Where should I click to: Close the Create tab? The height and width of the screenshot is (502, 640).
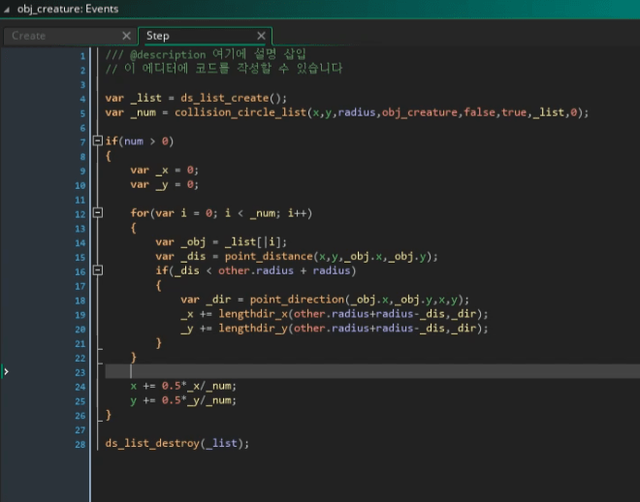(126, 36)
